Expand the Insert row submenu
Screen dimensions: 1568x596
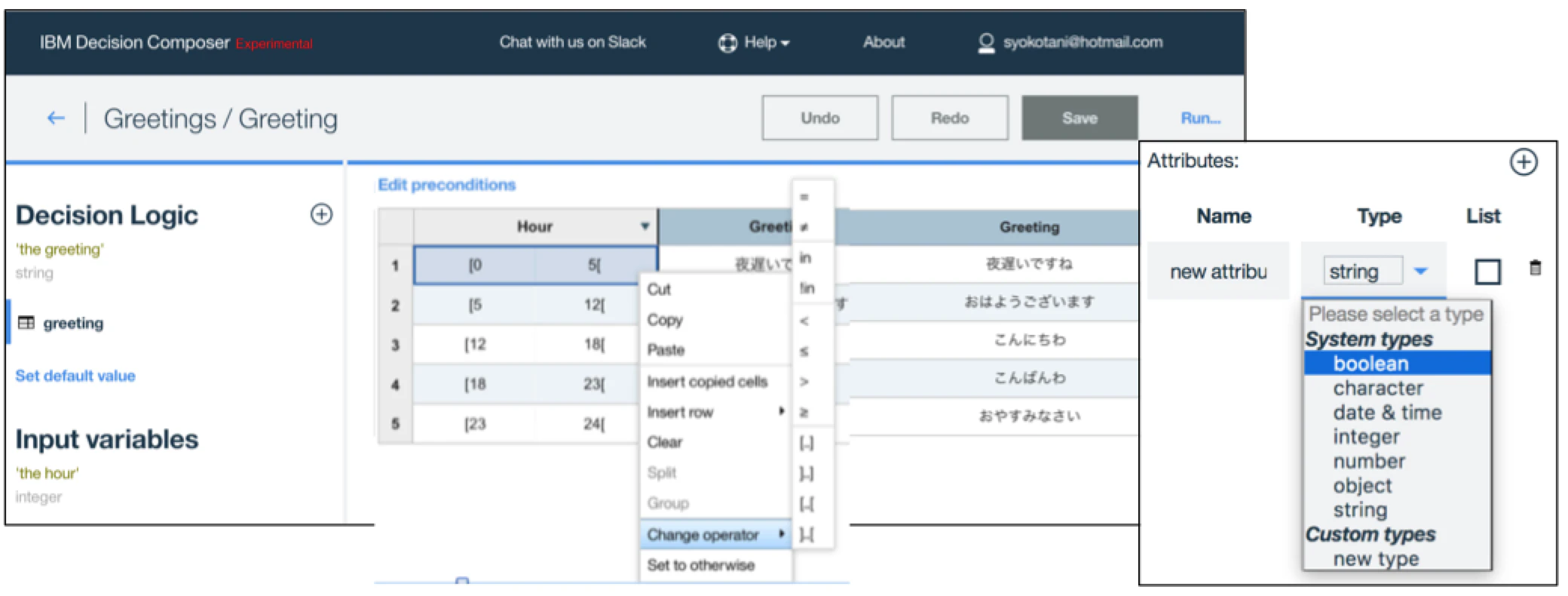(x=715, y=412)
